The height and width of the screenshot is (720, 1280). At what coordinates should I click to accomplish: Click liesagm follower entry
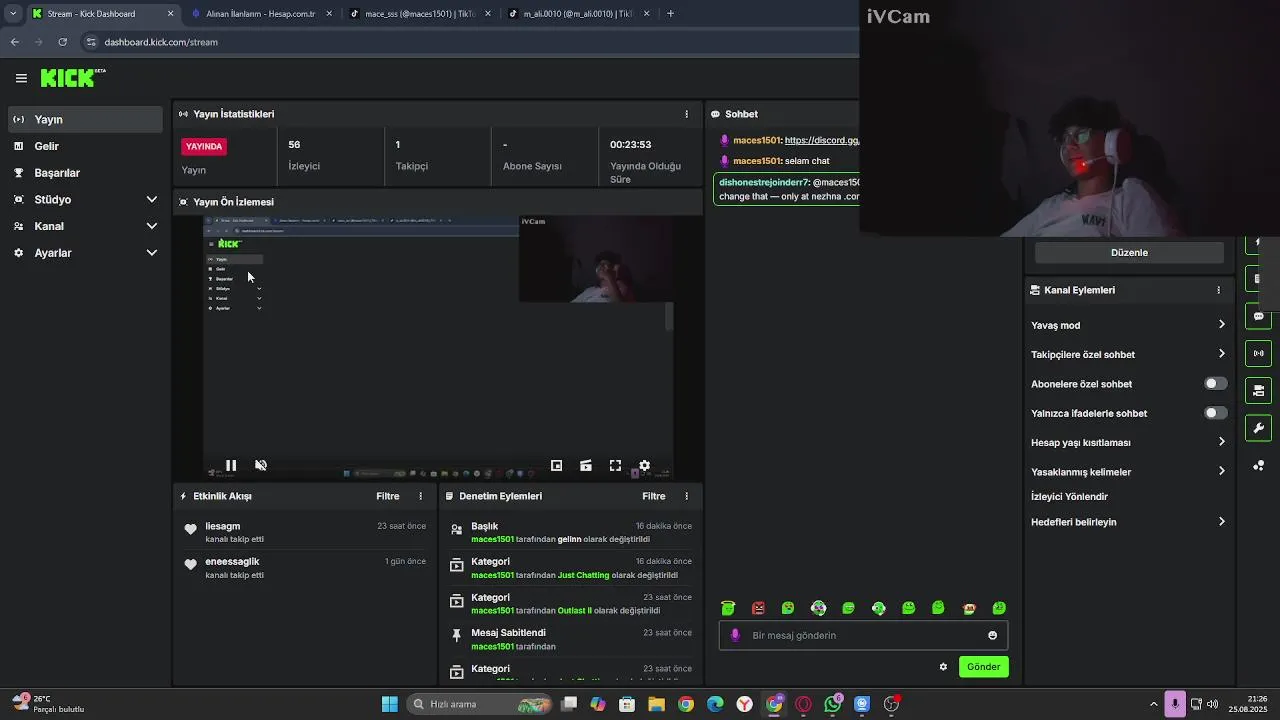click(x=306, y=532)
